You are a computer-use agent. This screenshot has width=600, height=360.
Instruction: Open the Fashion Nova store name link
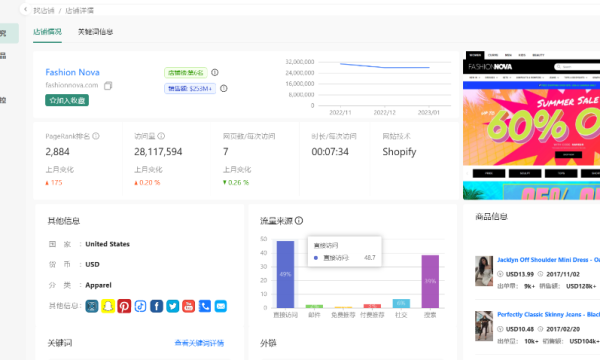click(72, 72)
